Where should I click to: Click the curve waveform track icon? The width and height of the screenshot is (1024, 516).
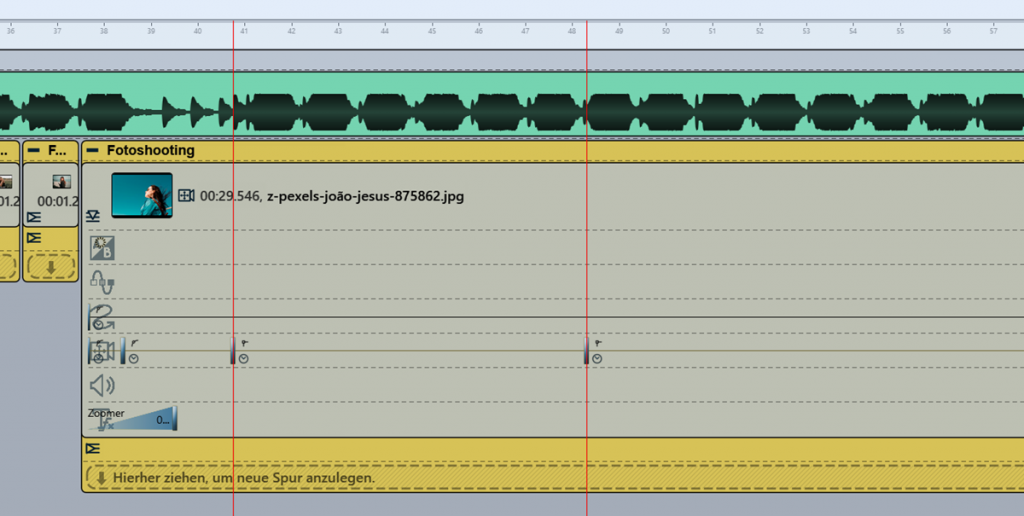[102, 283]
